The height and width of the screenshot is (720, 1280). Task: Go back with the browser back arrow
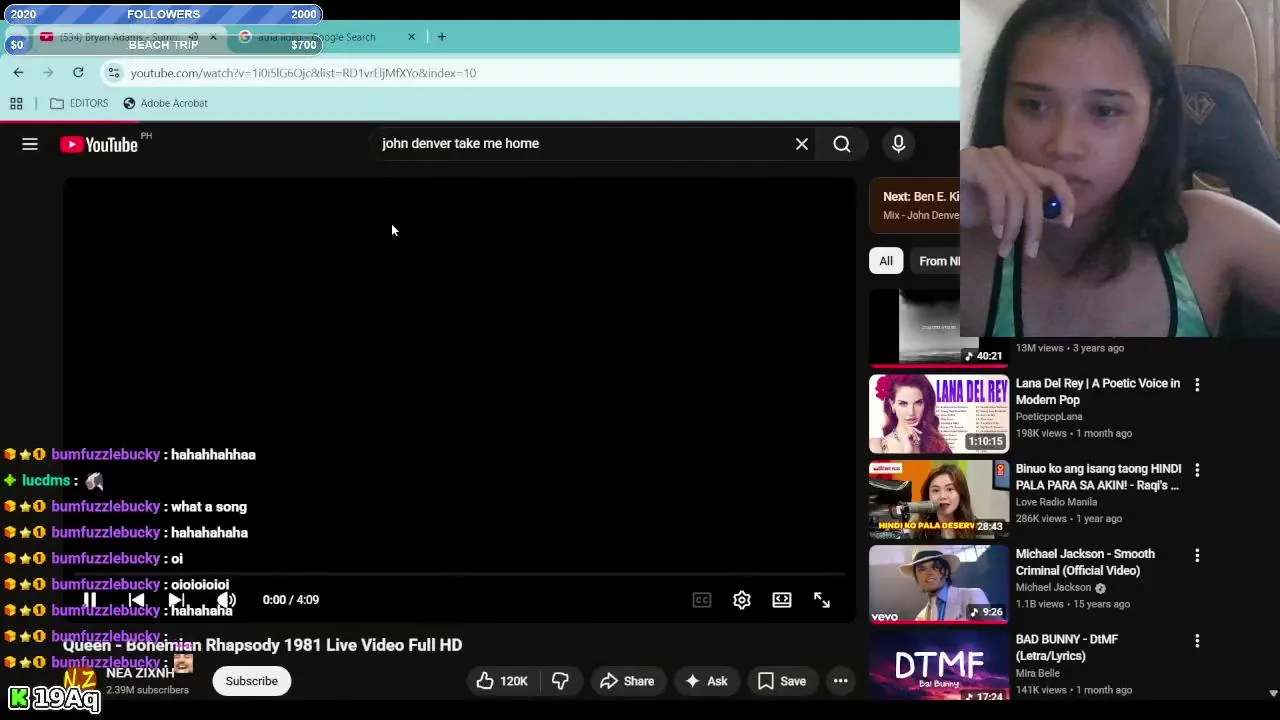point(18,72)
